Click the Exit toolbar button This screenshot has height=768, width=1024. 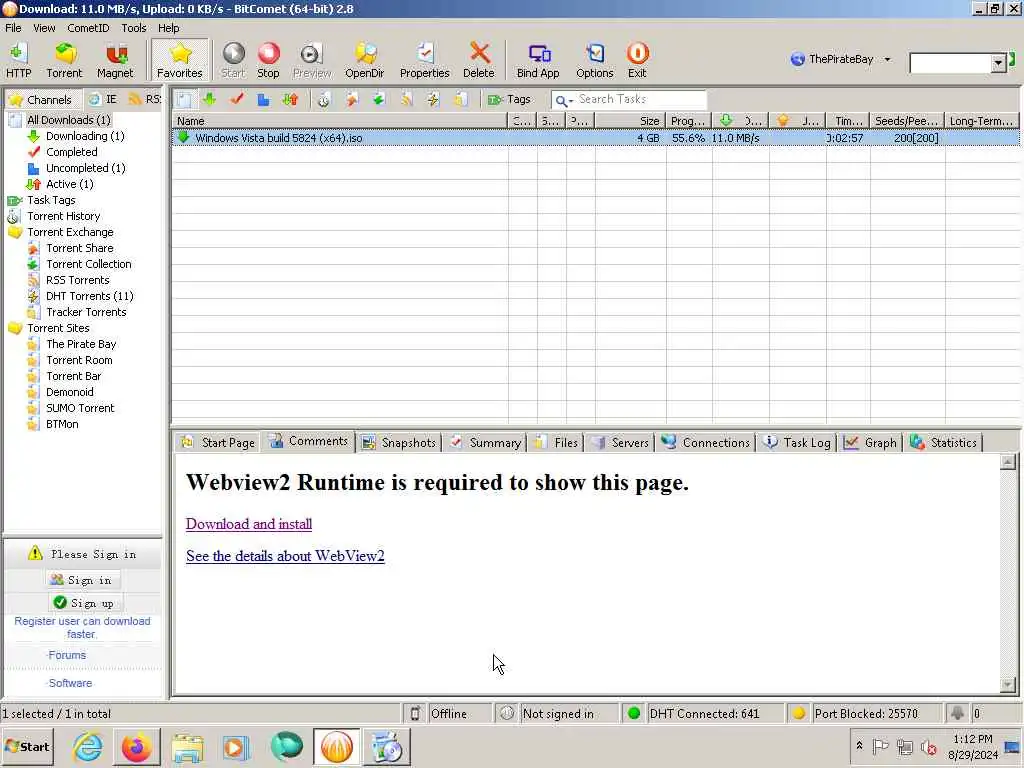click(x=637, y=60)
